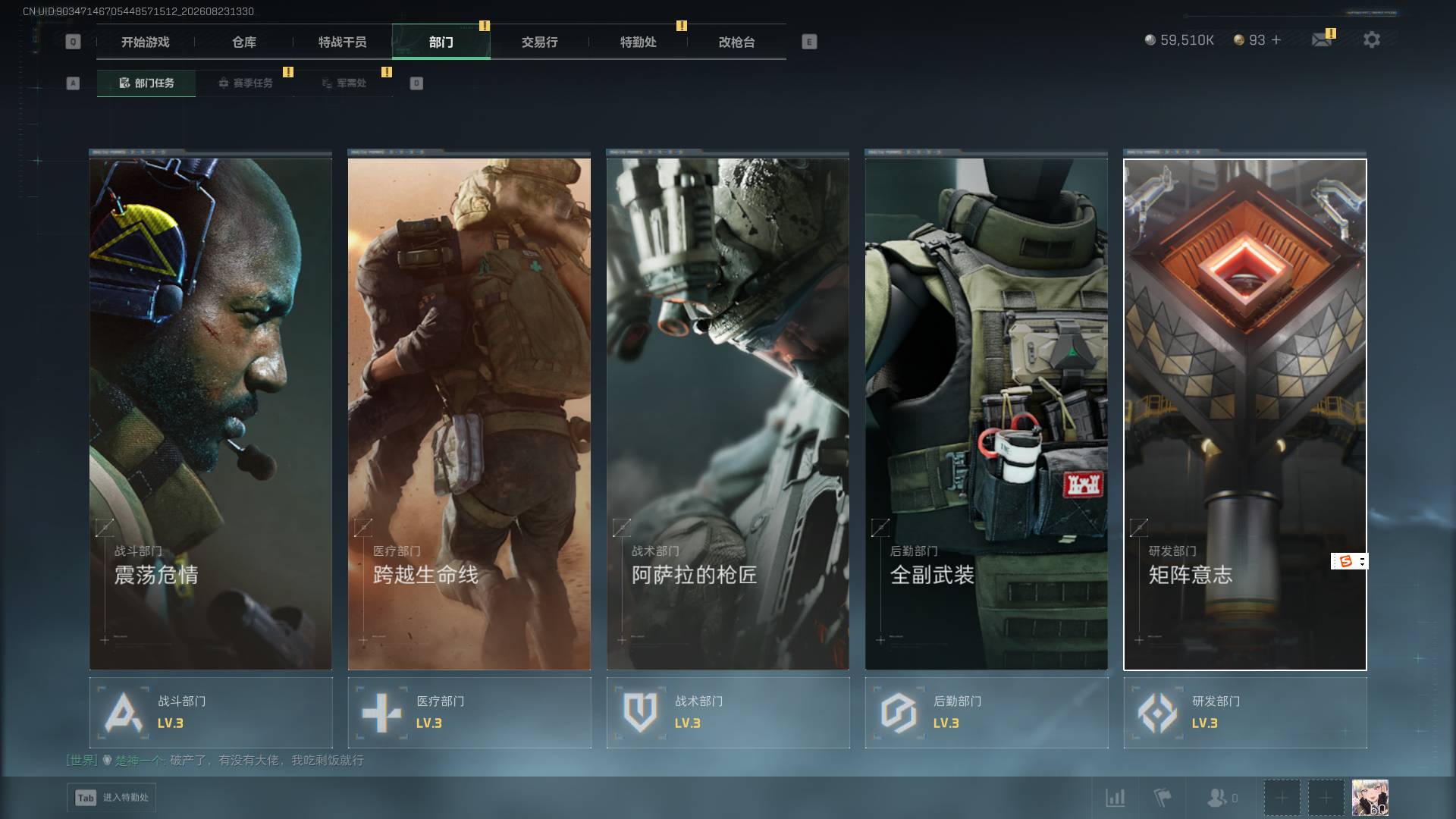Click the 战术部门 LV.3 level panel
The width and height of the screenshot is (1456, 819).
[x=728, y=713]
